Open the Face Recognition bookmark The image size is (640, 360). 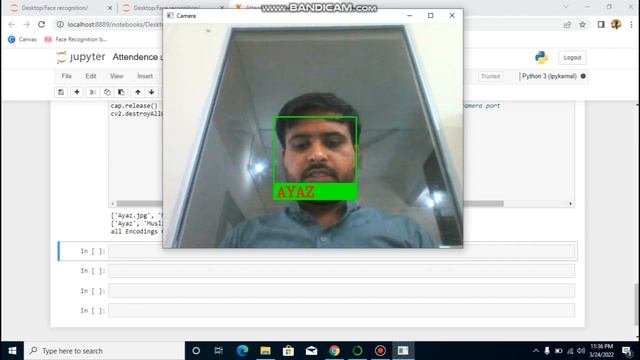click(76, 39)
